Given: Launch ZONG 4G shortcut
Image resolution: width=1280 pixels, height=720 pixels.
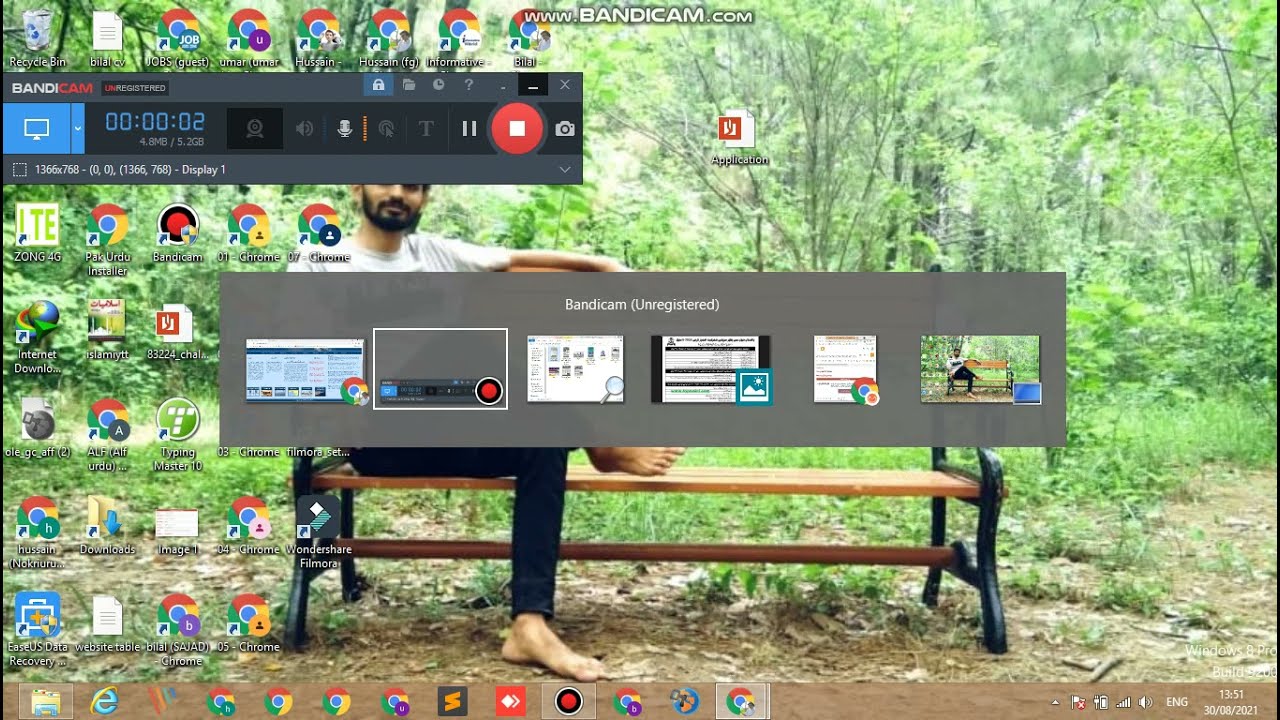Looking at the screenshot, I should click(x=37, y=234).
